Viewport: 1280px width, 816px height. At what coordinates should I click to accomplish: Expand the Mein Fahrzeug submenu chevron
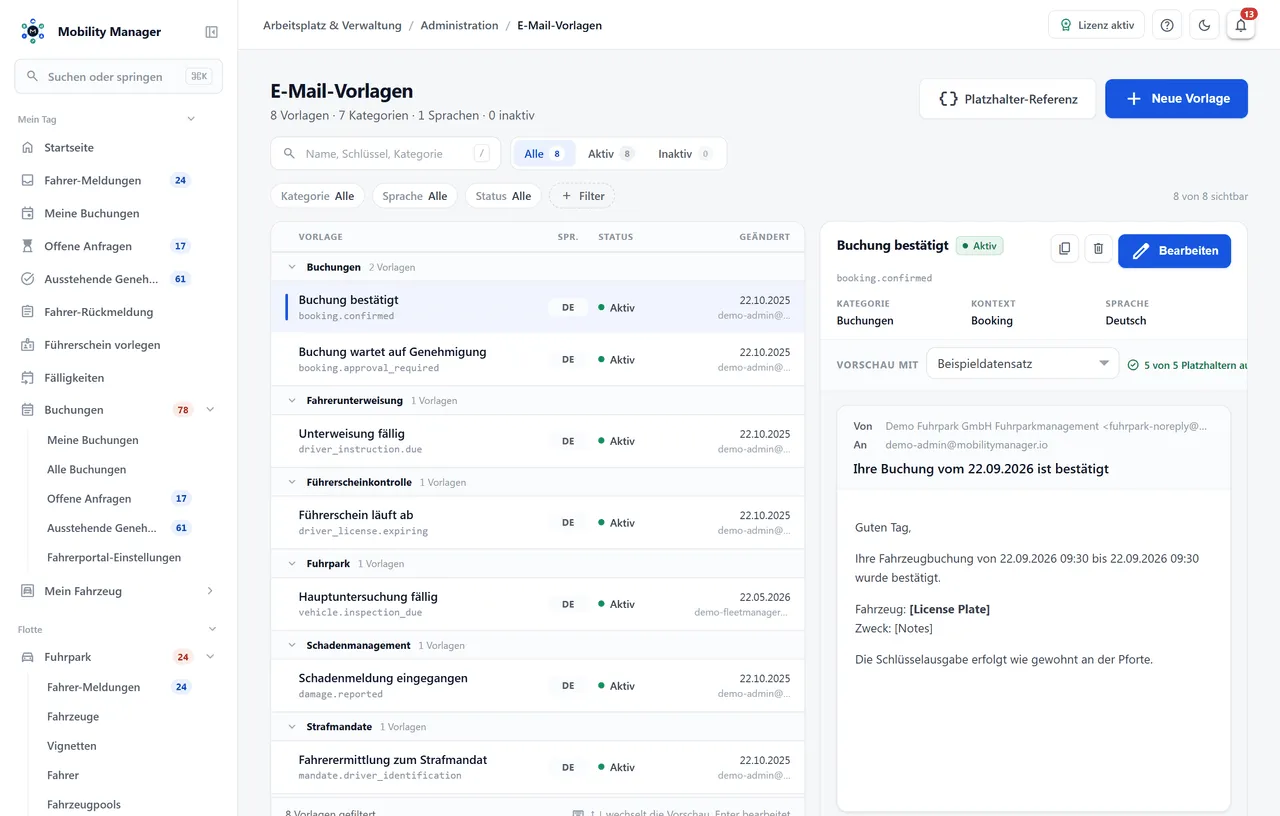(x=210, y=591)
